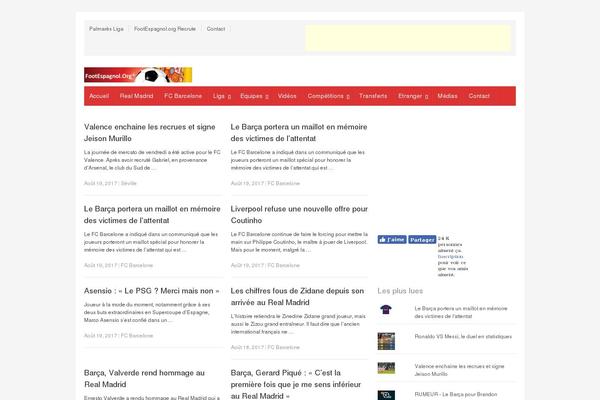The image size is (600, 400).
Task: Open the RUMEUR Barça pour Brandon thumbnail
Action: pos(386,395)
